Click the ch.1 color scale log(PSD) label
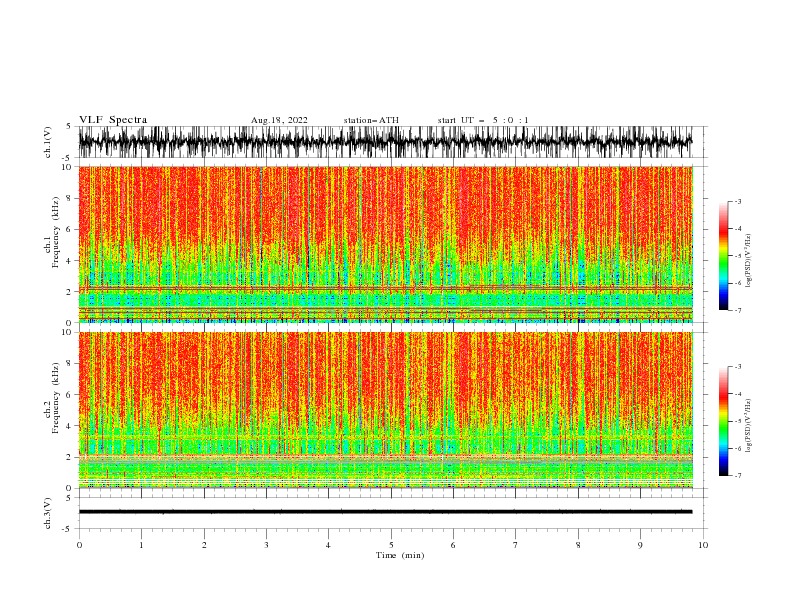Screen dimensions: 792x612 748,261
